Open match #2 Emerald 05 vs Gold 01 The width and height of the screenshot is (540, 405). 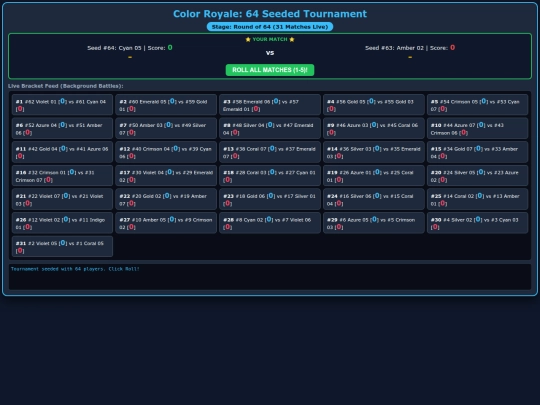(x=166, y=105)
